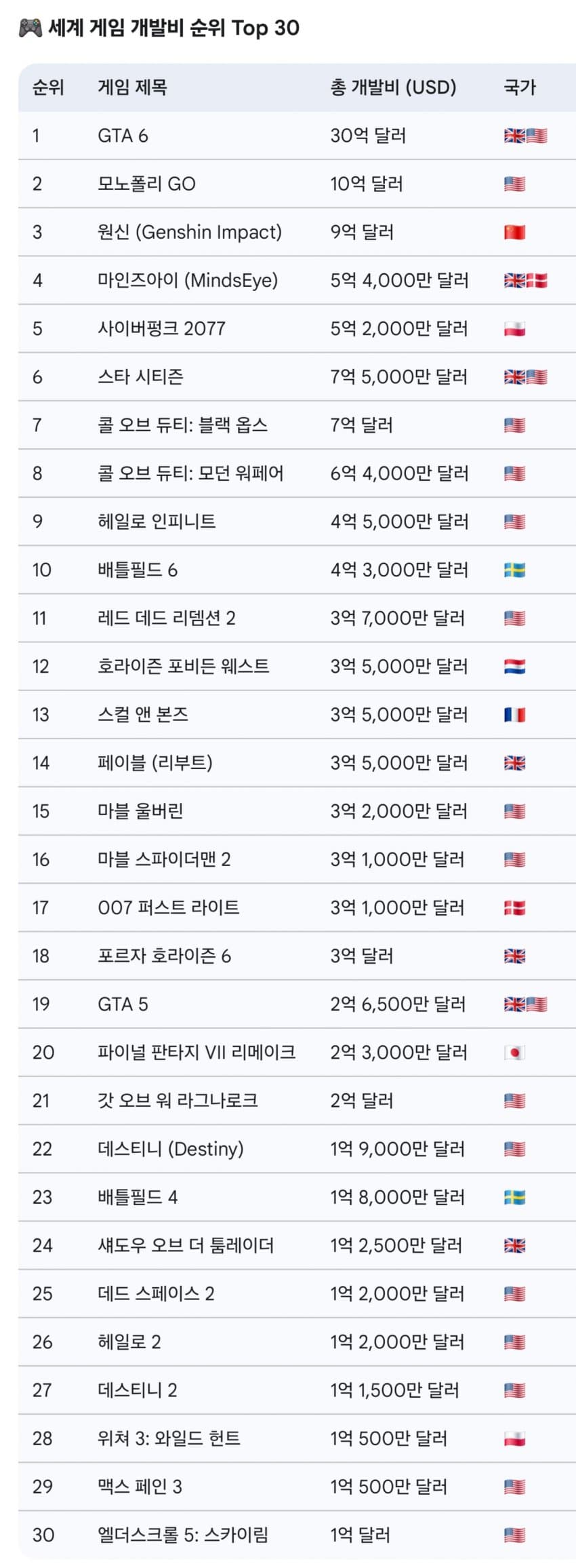Click the Denmark flag in rank 17 row

(514, 908)
